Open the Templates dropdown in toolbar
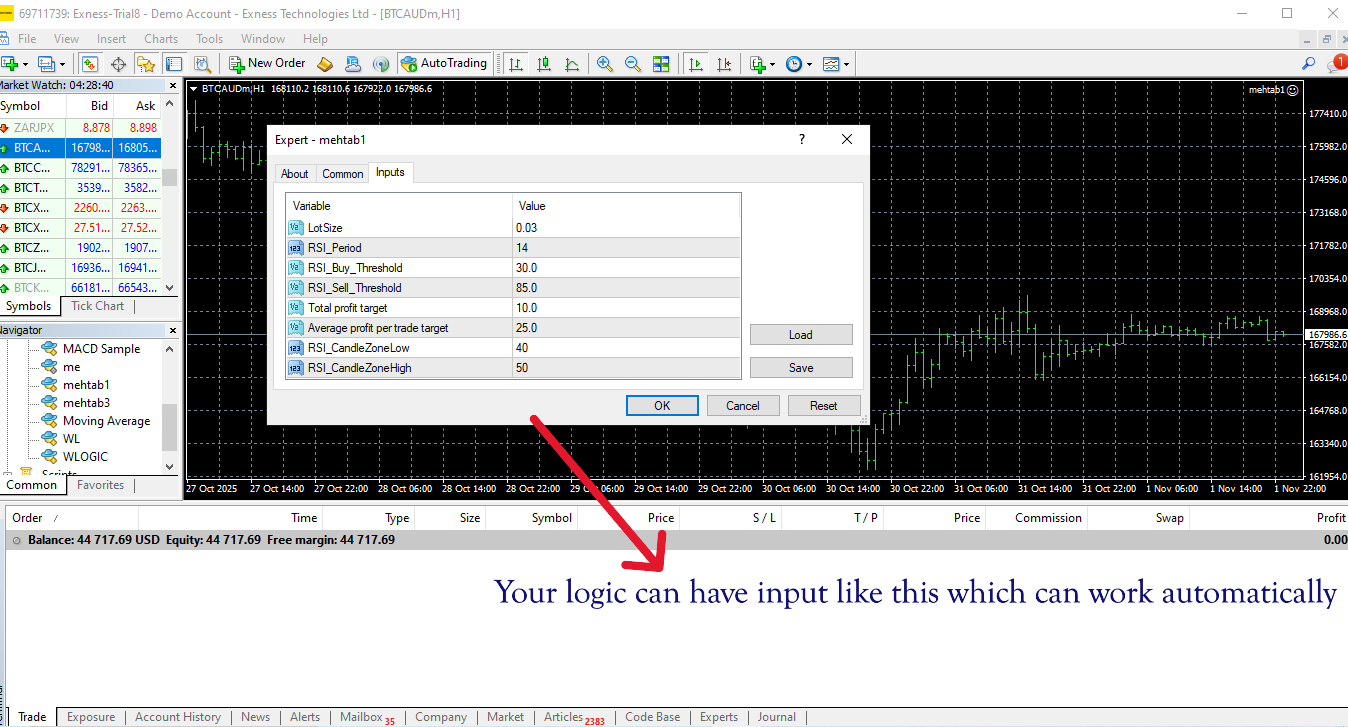Image resolution: width=1348 pixels, height=727 pixels. tap(836, 63)
